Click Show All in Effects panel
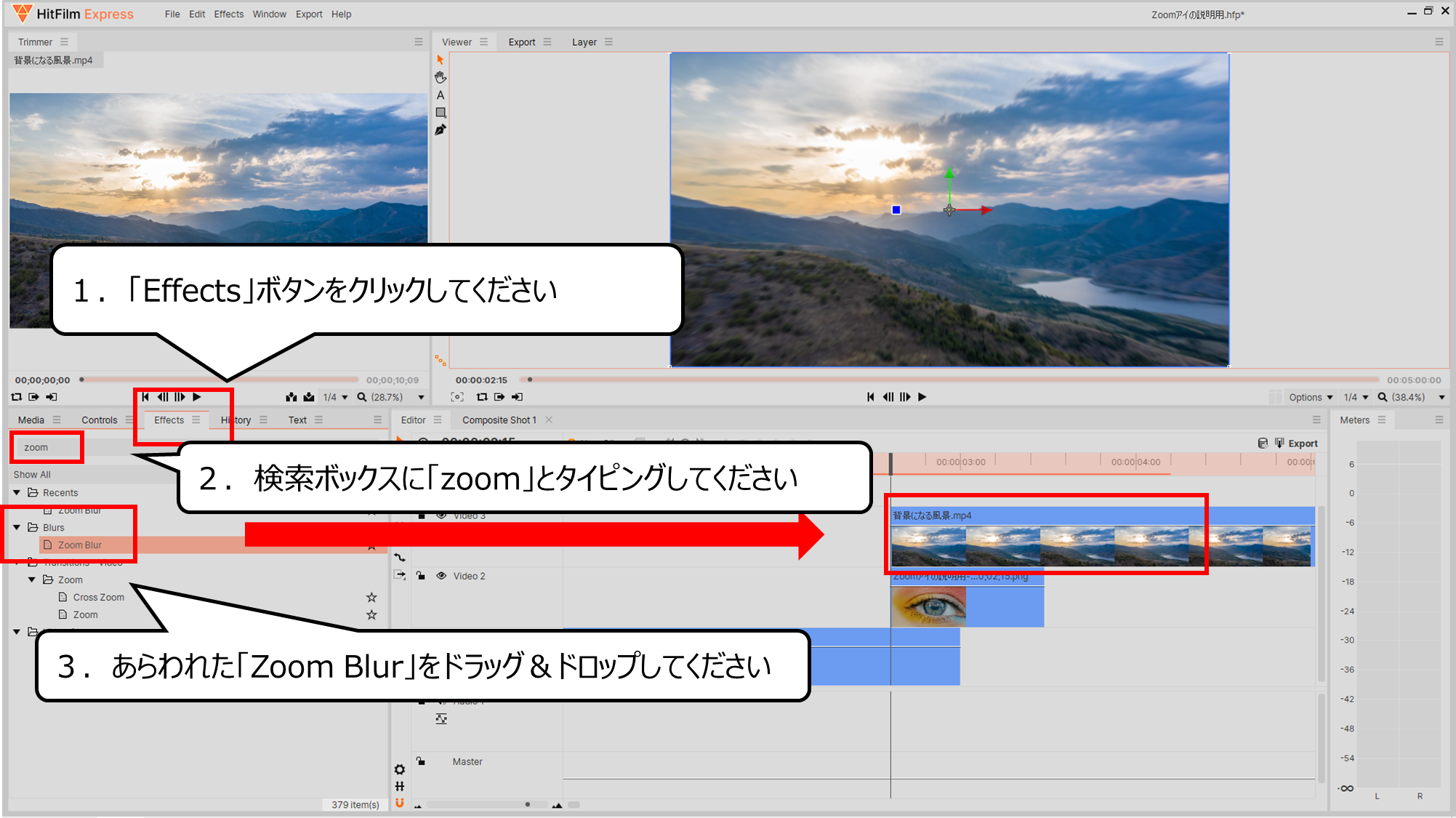The width and height of the screenshot is (1456, 818). (32, 475)
